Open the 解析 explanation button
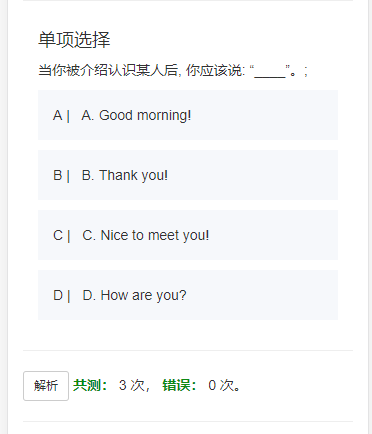The width and height of the screenshot is (372, 434). [46, 386]
